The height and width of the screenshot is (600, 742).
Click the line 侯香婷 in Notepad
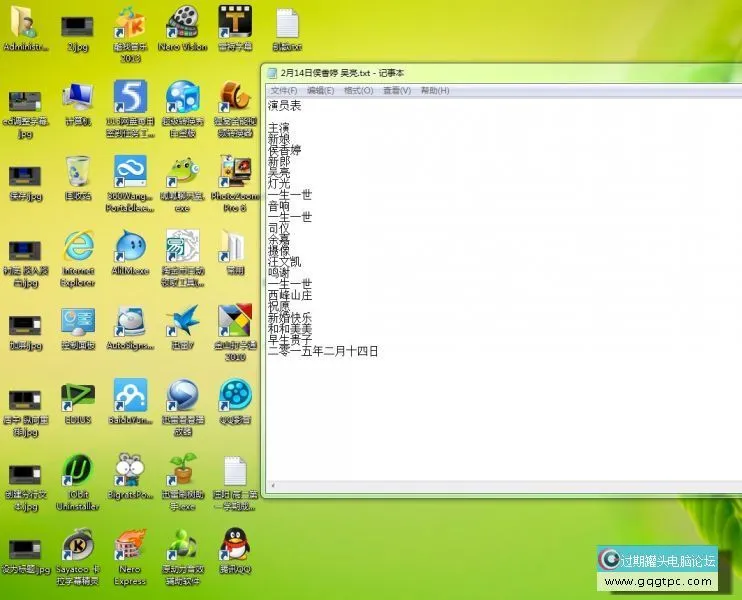[284, 150]
